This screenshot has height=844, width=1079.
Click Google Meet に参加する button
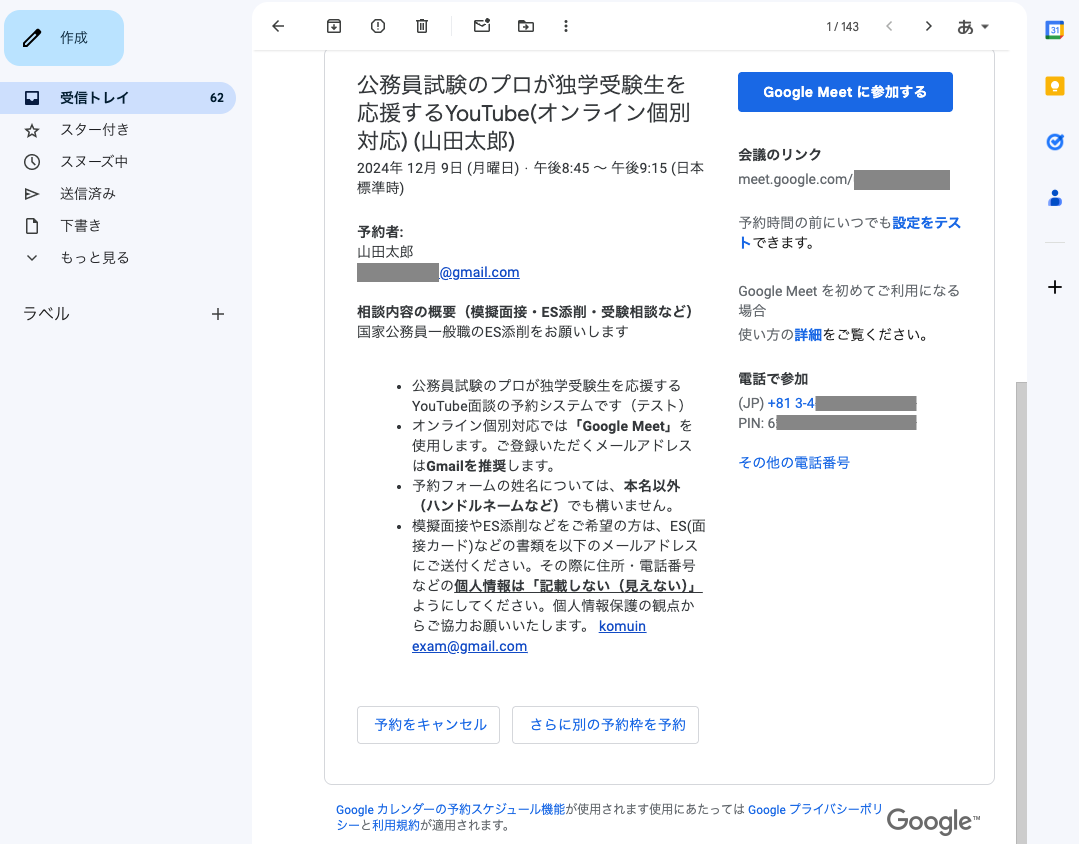[x=845, y=92]
